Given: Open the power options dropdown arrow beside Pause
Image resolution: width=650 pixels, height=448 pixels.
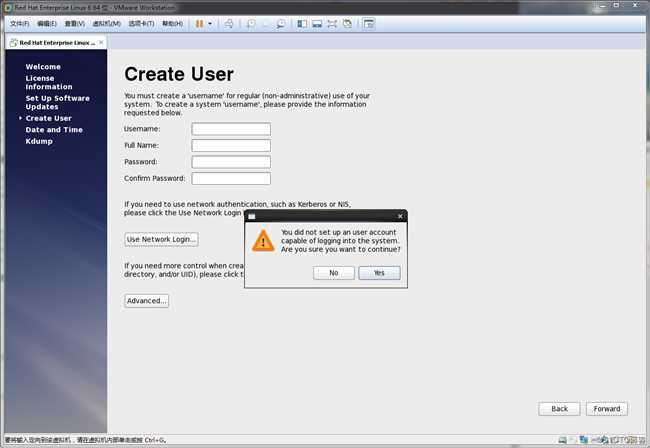Looking at the screenshot, I should 210,24.
